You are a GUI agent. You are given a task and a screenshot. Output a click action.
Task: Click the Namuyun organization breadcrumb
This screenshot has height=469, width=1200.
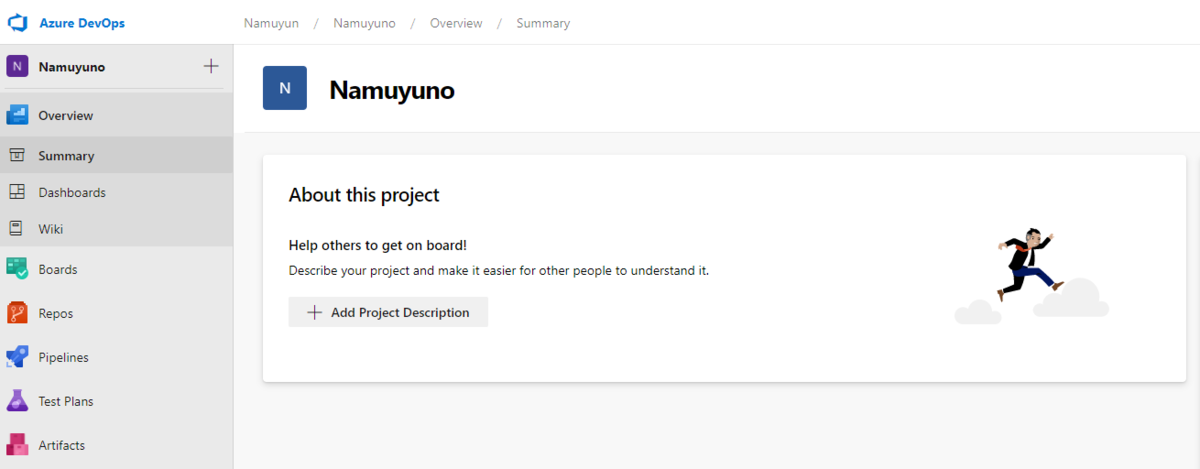(x=272, y=23)
